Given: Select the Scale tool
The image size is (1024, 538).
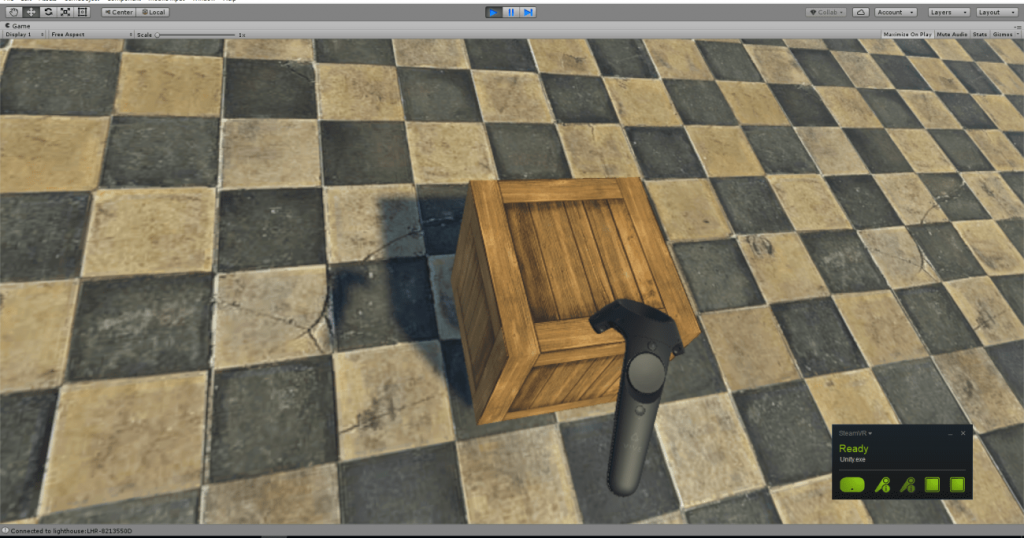Looking at the screenshot, I should tap(65, 12).
